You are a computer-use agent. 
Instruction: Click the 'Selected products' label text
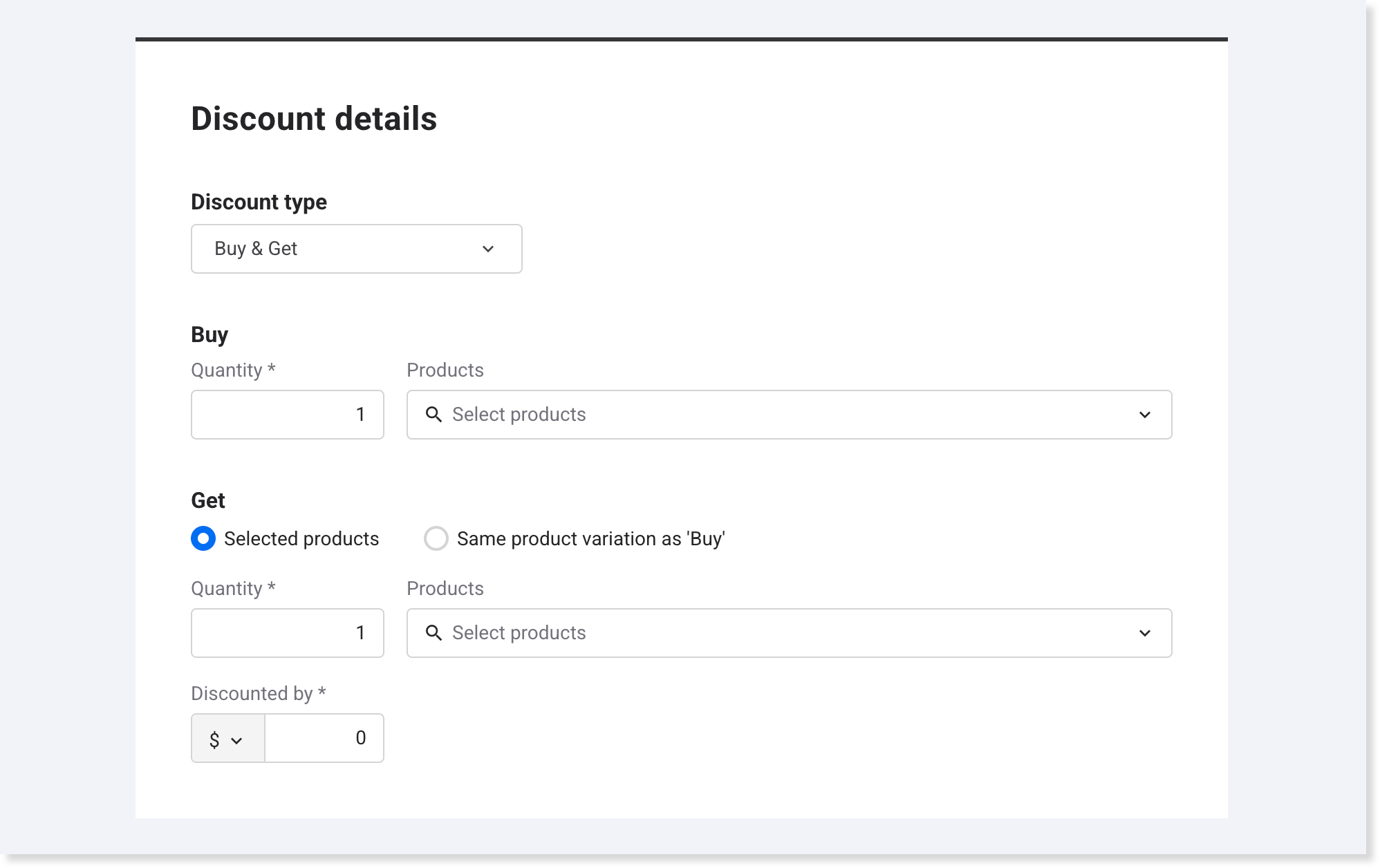pos(301,539)
